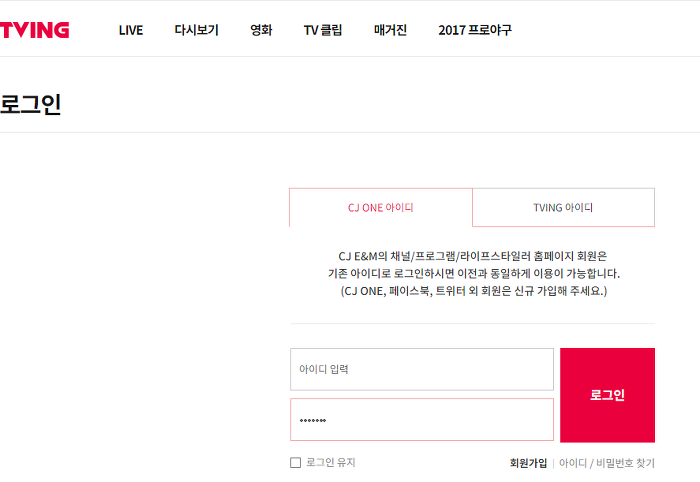Screen dimensions: 700x482
Task: Click the password input field
Action: (x=422, y=420)
